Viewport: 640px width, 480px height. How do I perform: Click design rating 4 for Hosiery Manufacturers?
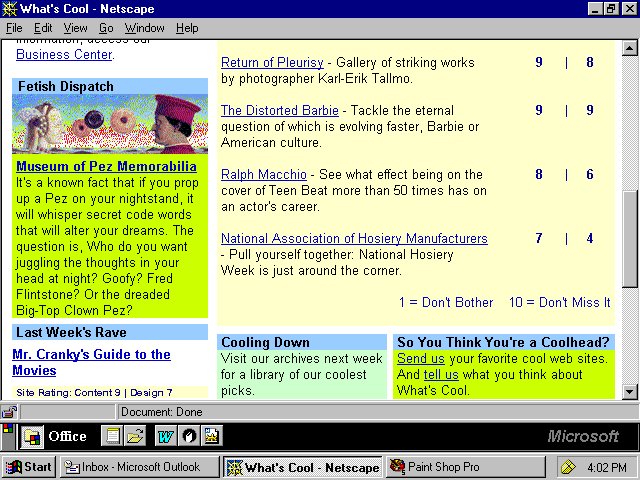click(x=590, y=238)
